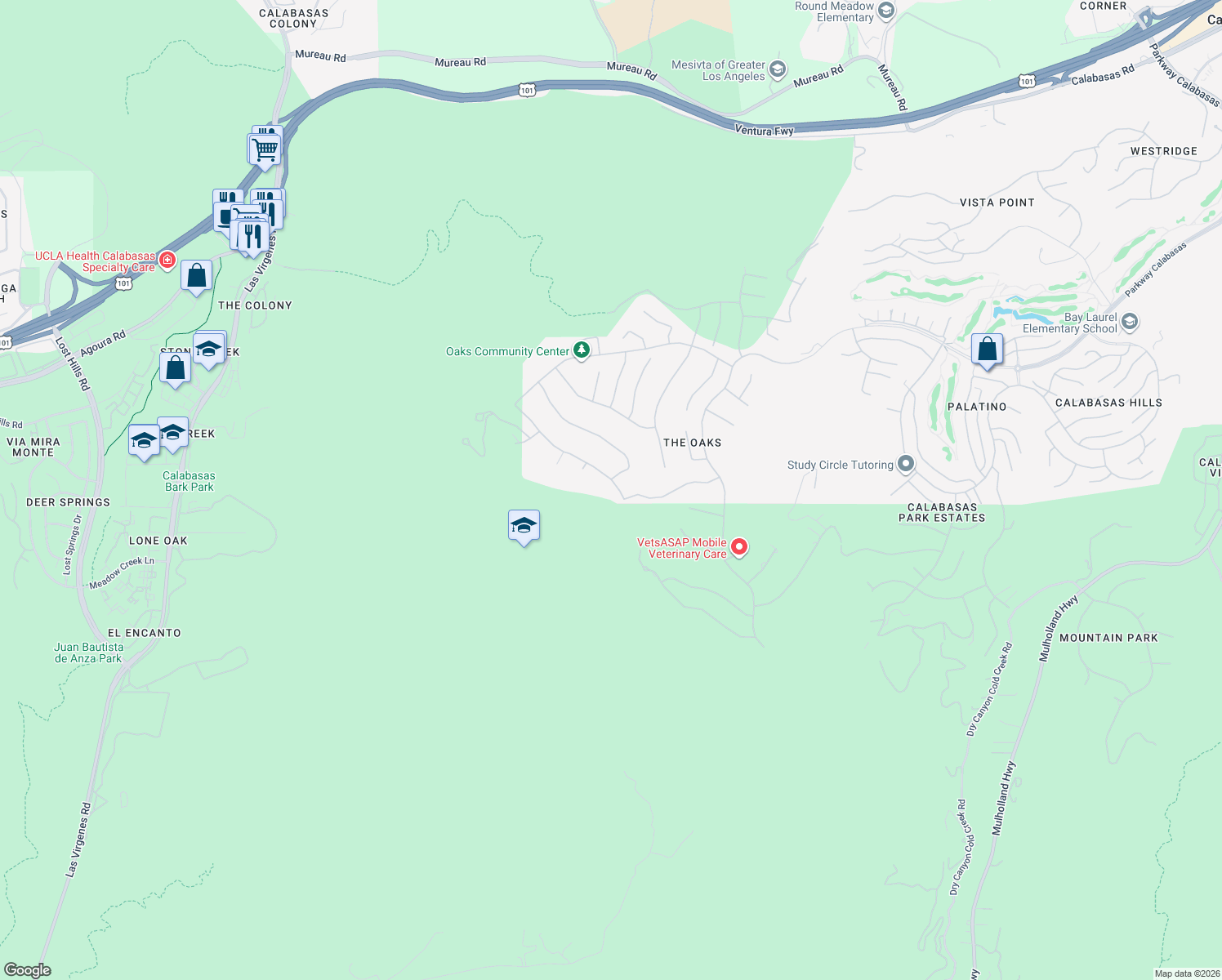The width and height of the screenshot is (1222, 980).
Task: Open the lone graduation cap pin below Oaks Community Center
Action: 523,526
